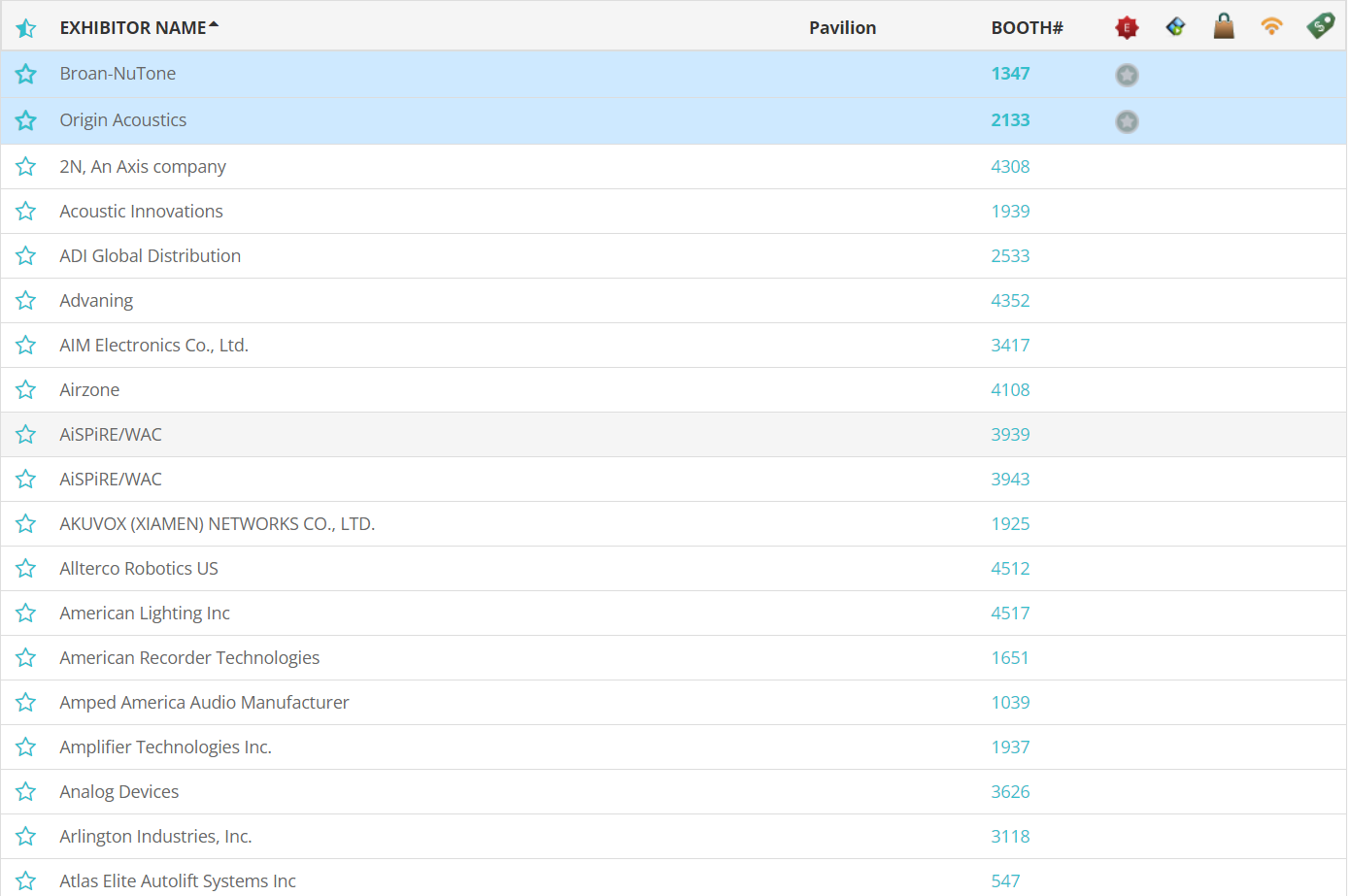The image size is (1349, 896).
Task: Star the American Recorder Technologies row
Action: click(26, 658)
